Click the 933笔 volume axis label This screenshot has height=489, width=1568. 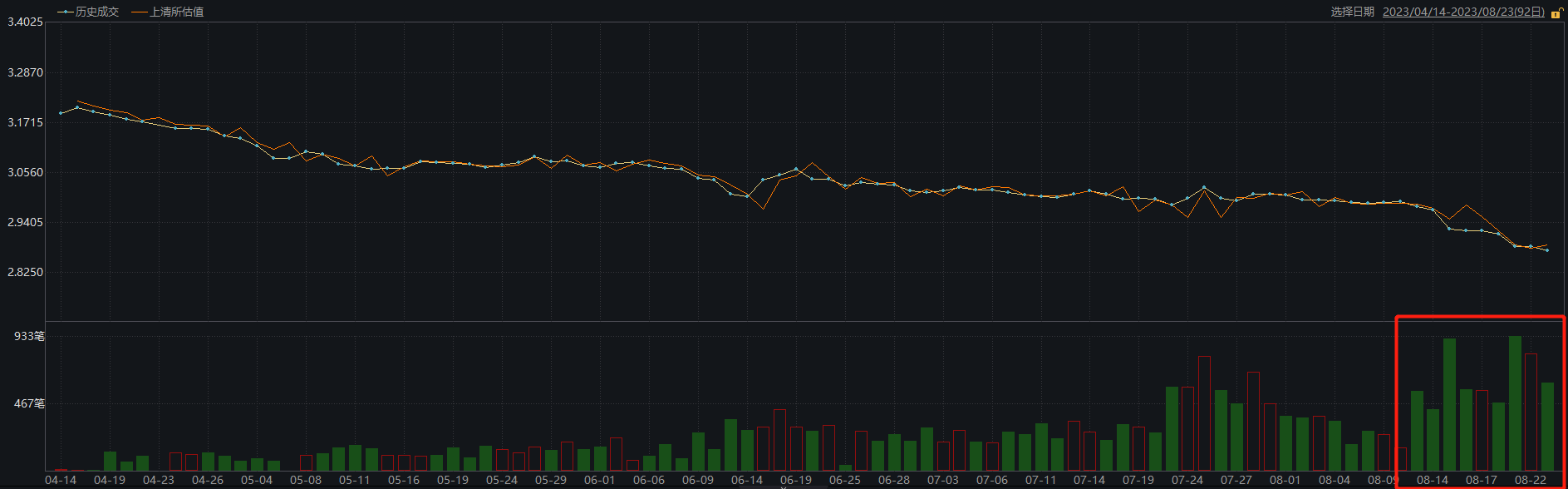click(x=29, y=336)
